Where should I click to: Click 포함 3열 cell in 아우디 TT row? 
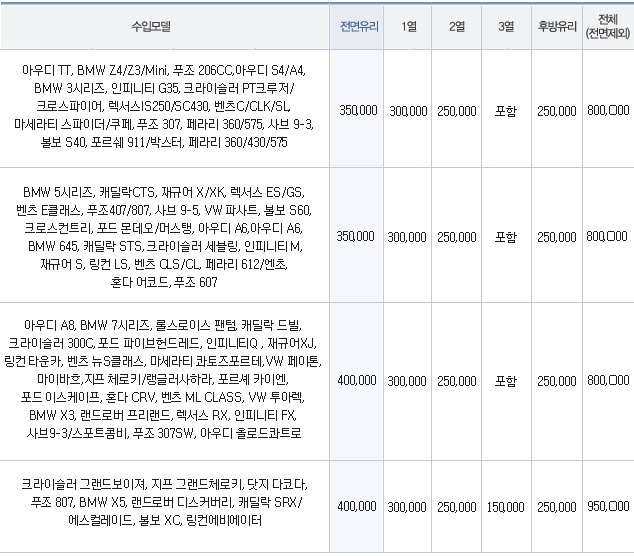click(x=506, y=111)
